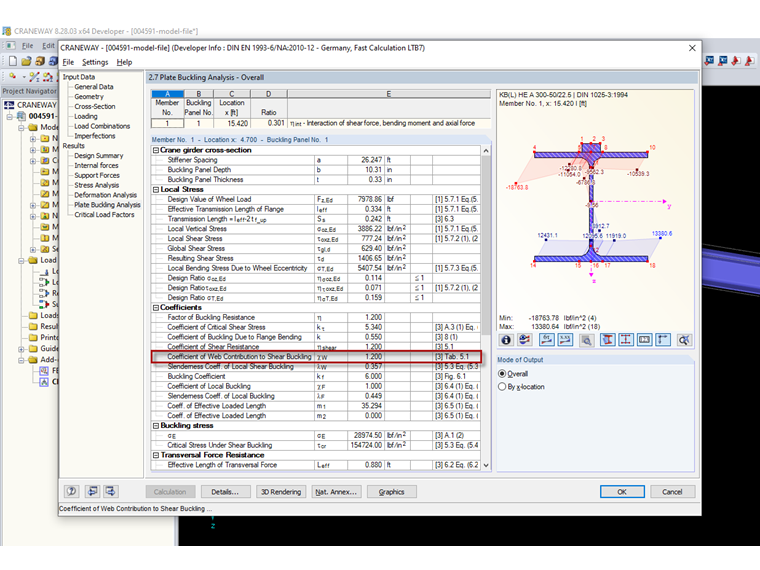The width and height of the screenshot is (760, 570).
Task: Open the main window Edit menu
Action: tap(48, 46)
